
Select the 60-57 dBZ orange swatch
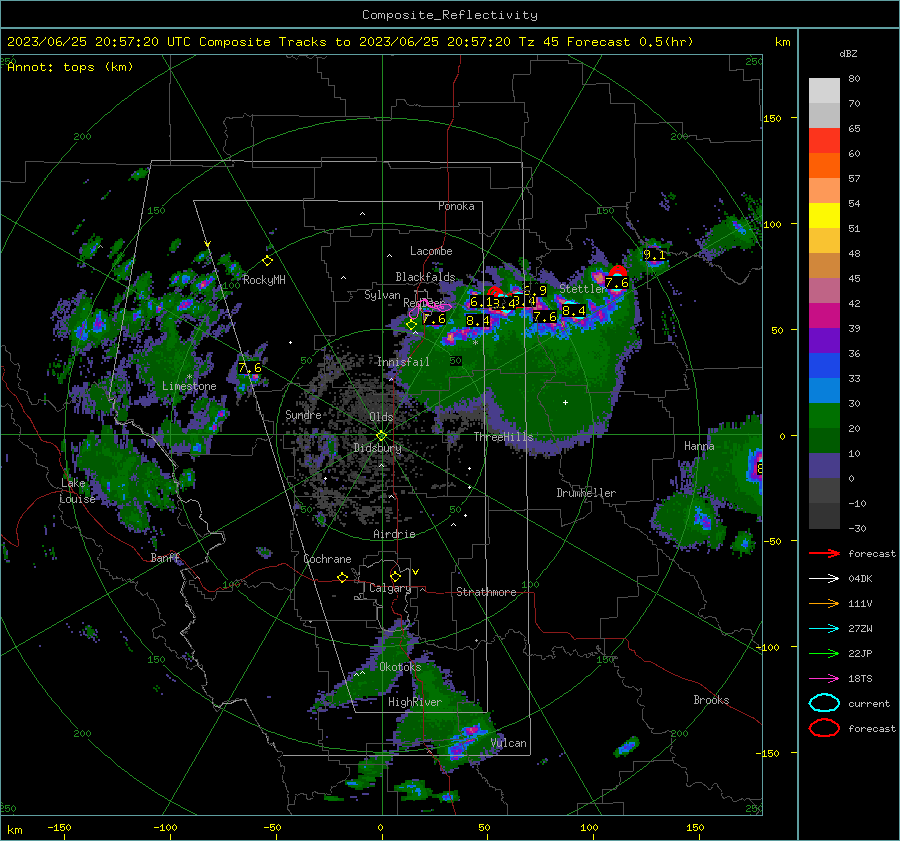click(x=824, y=166)
